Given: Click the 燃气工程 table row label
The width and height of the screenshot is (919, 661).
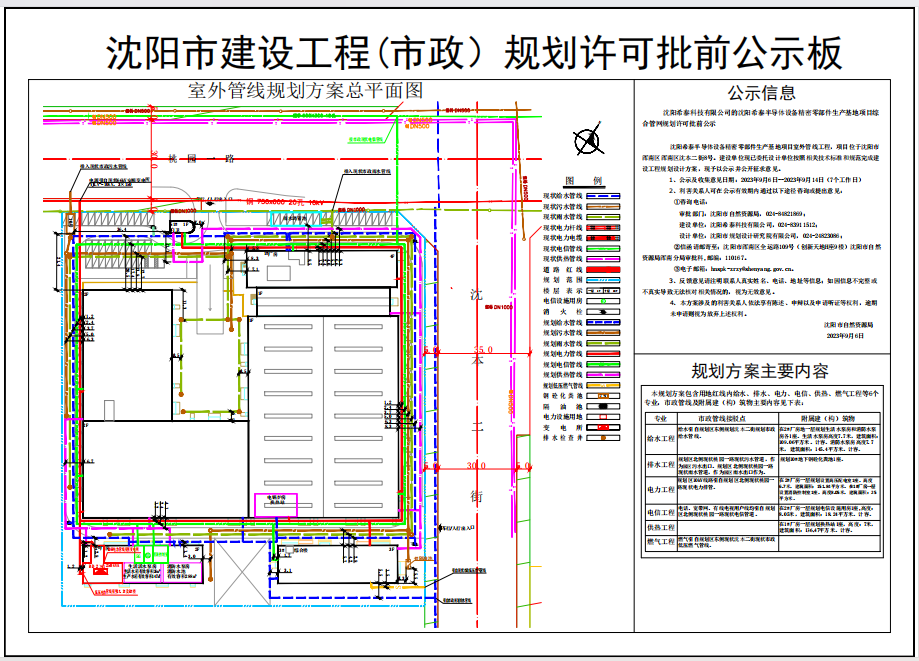Looking at the screenshot, I should click(661, 542).
